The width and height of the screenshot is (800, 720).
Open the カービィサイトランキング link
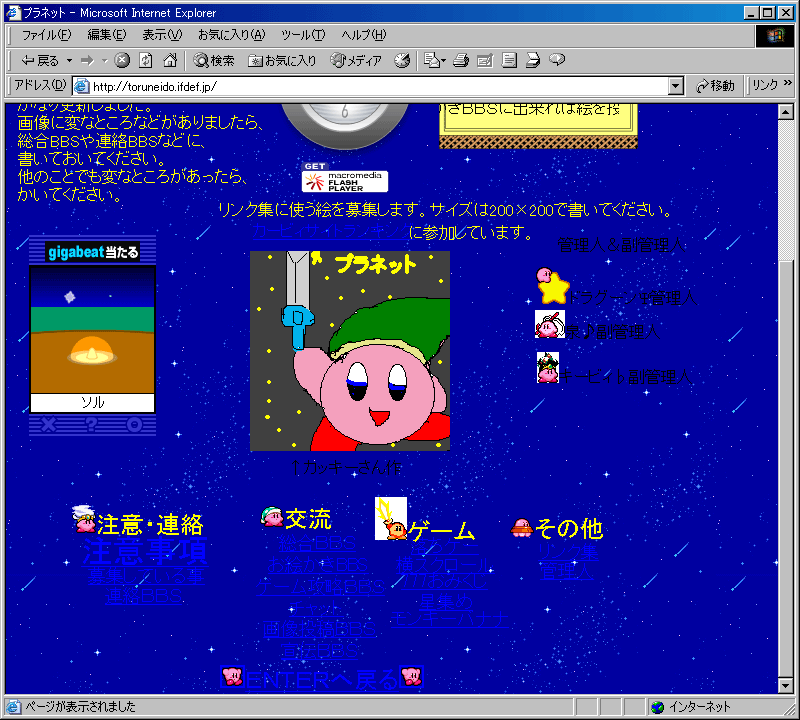331,231
